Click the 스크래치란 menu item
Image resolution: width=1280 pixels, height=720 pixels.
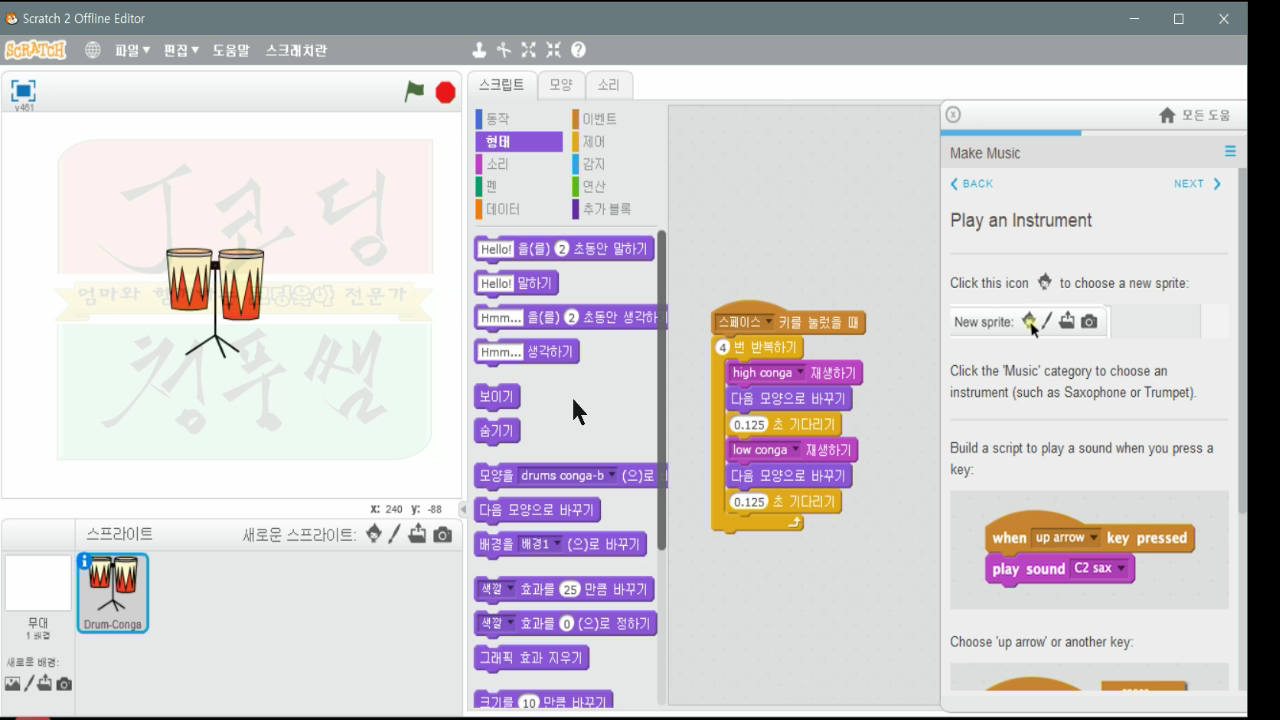click(x=296, y=50)
